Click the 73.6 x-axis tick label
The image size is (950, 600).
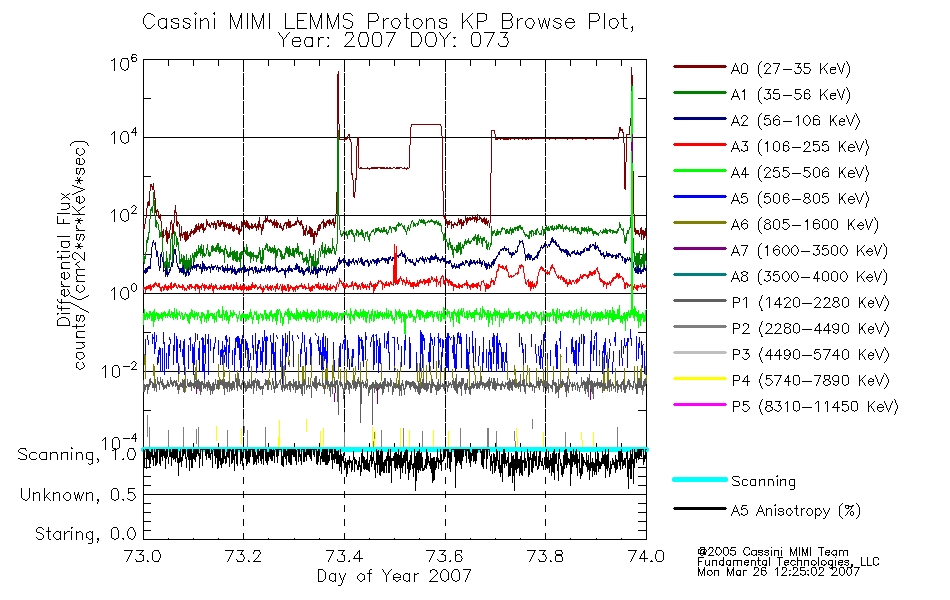point(445,556)
